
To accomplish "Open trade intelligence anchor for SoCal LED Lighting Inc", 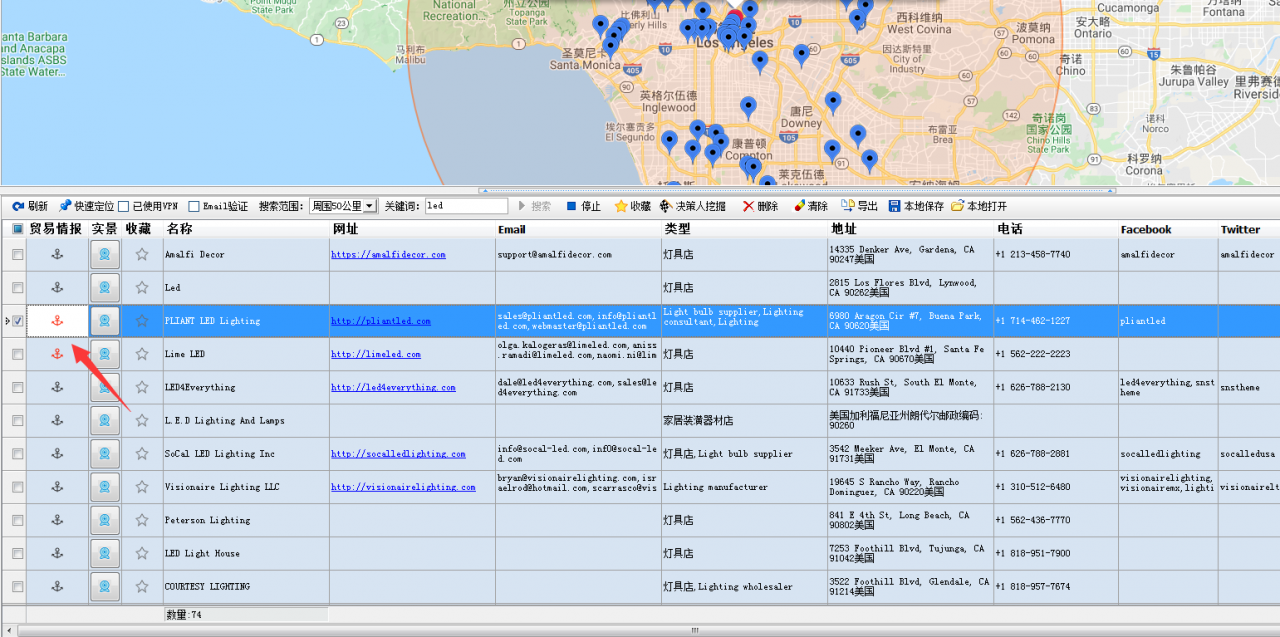I will coord(57,454).
